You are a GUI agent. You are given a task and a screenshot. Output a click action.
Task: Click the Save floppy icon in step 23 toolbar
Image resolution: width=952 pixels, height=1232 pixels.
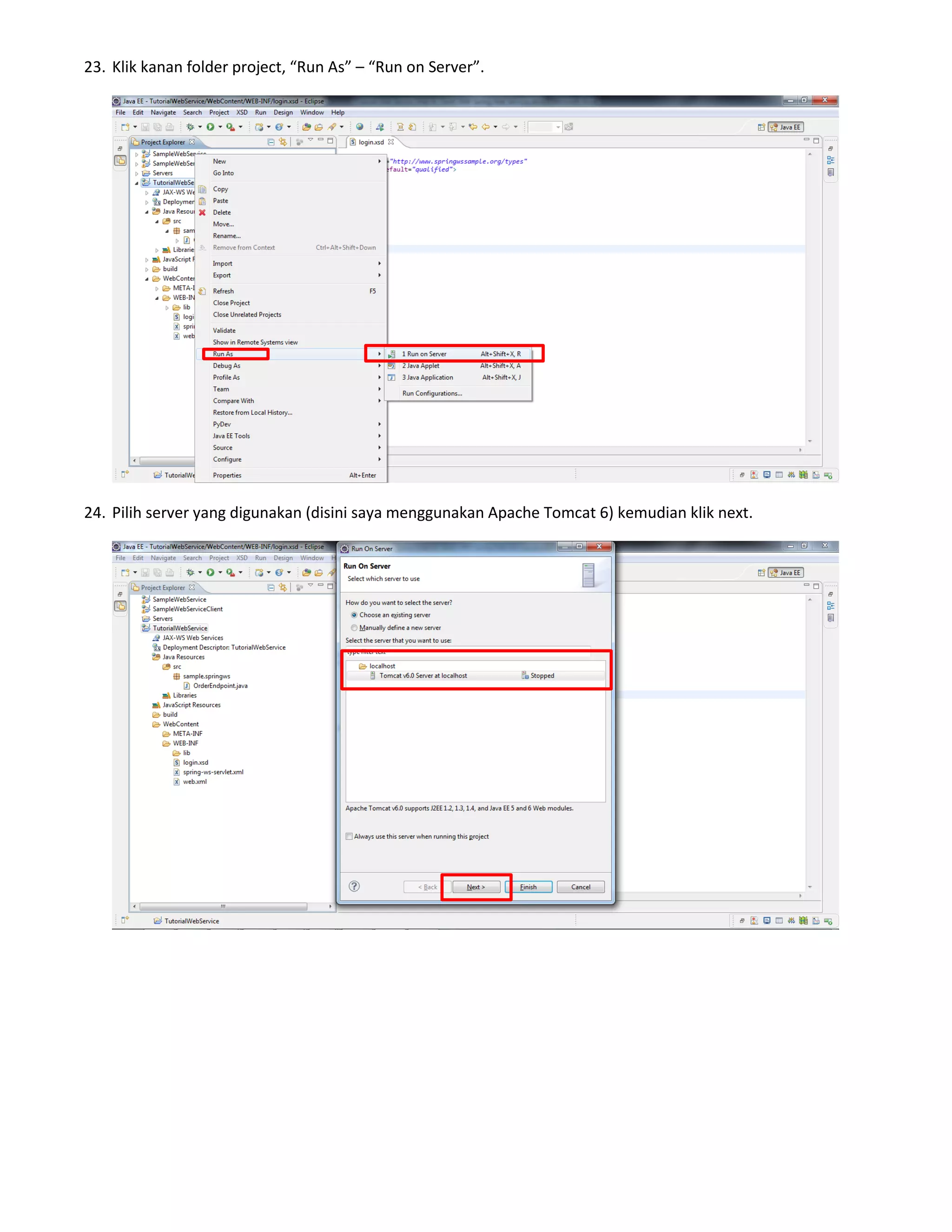(x=145, y=127)
